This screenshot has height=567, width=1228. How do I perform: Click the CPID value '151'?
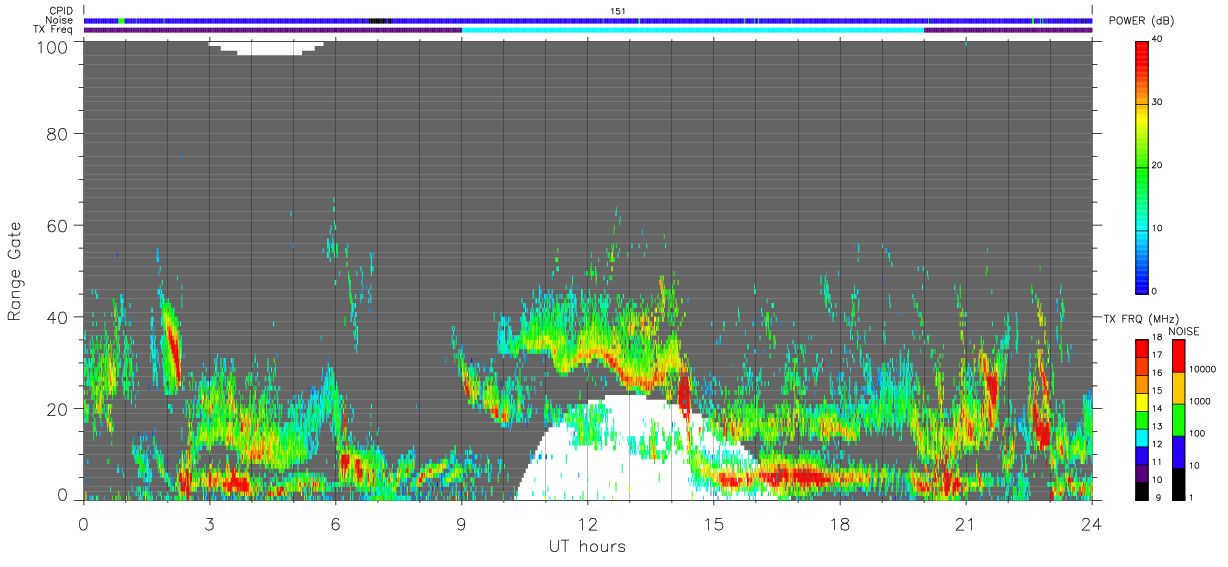[617, 11]
